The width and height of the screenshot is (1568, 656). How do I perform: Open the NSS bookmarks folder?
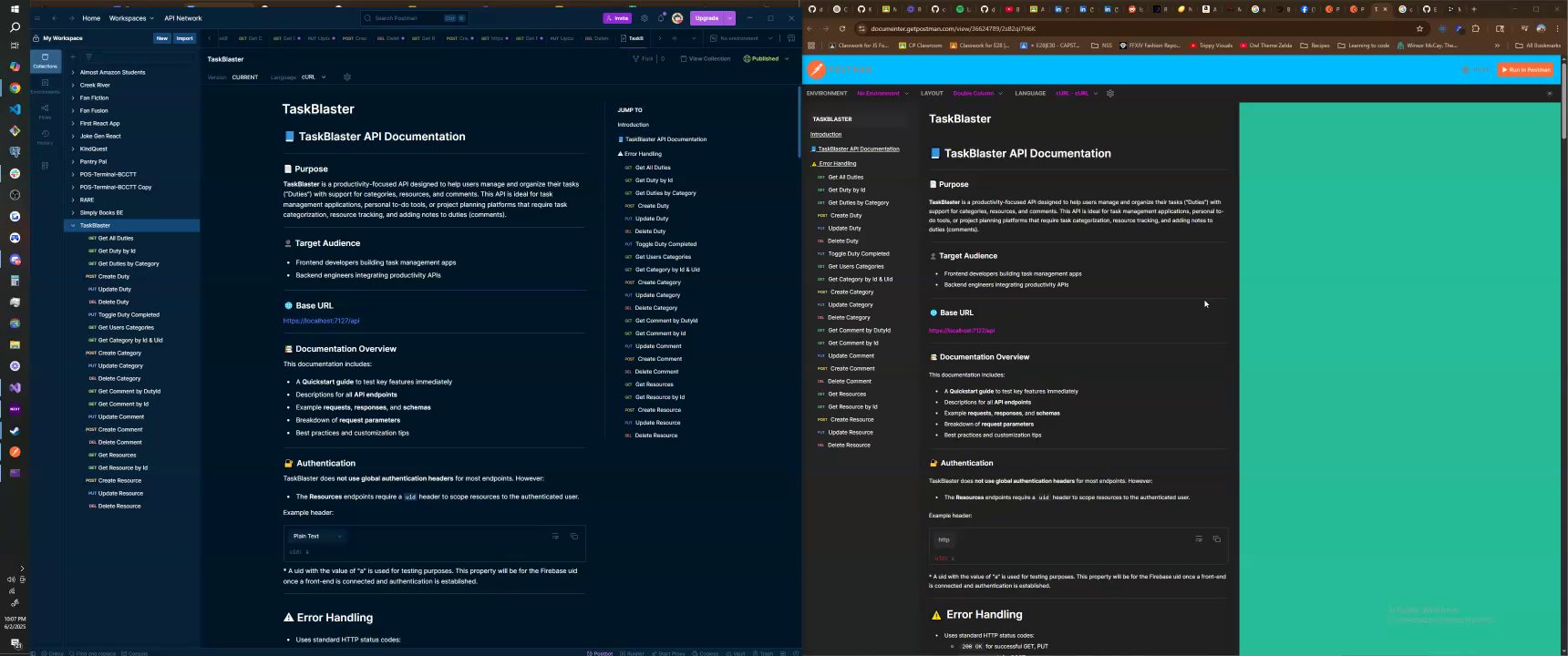coord(1101,46)
